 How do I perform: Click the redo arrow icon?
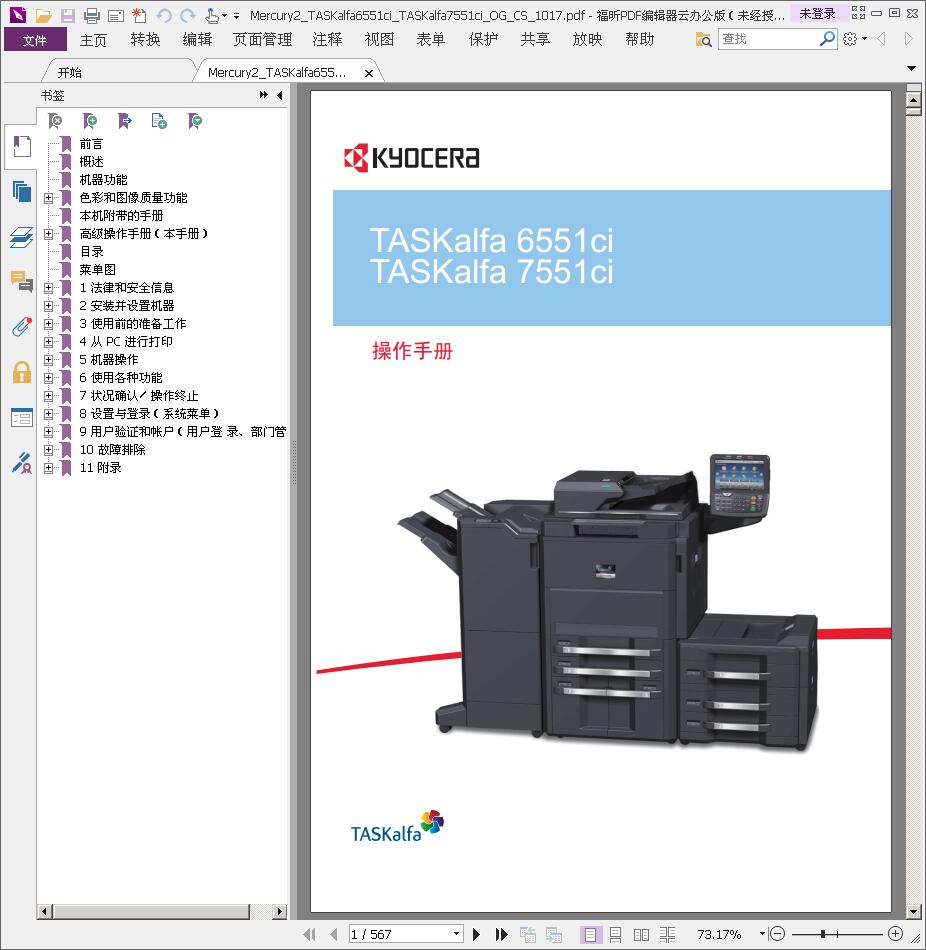tap(188, 15)
